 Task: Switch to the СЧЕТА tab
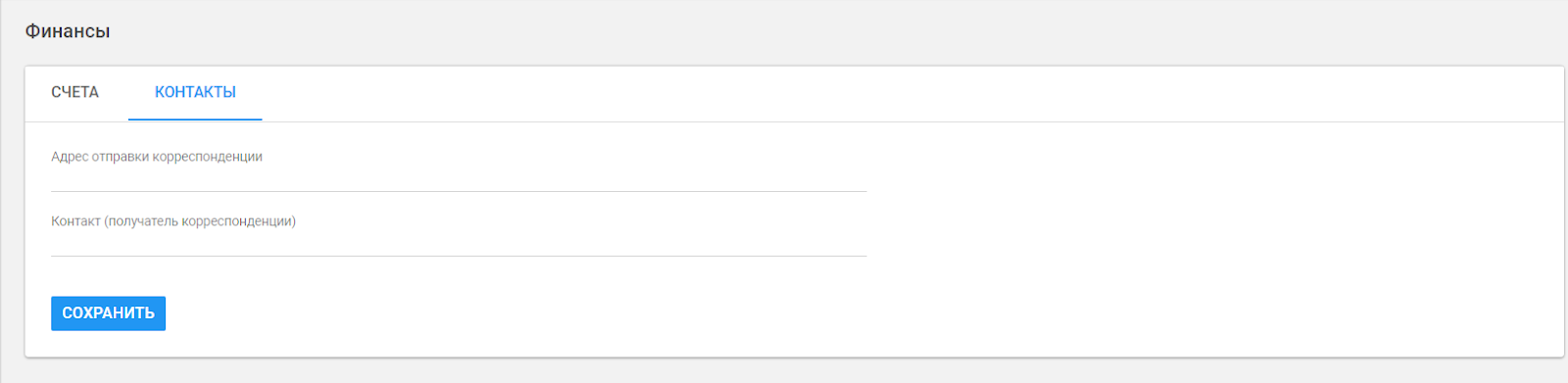(75, 93)
